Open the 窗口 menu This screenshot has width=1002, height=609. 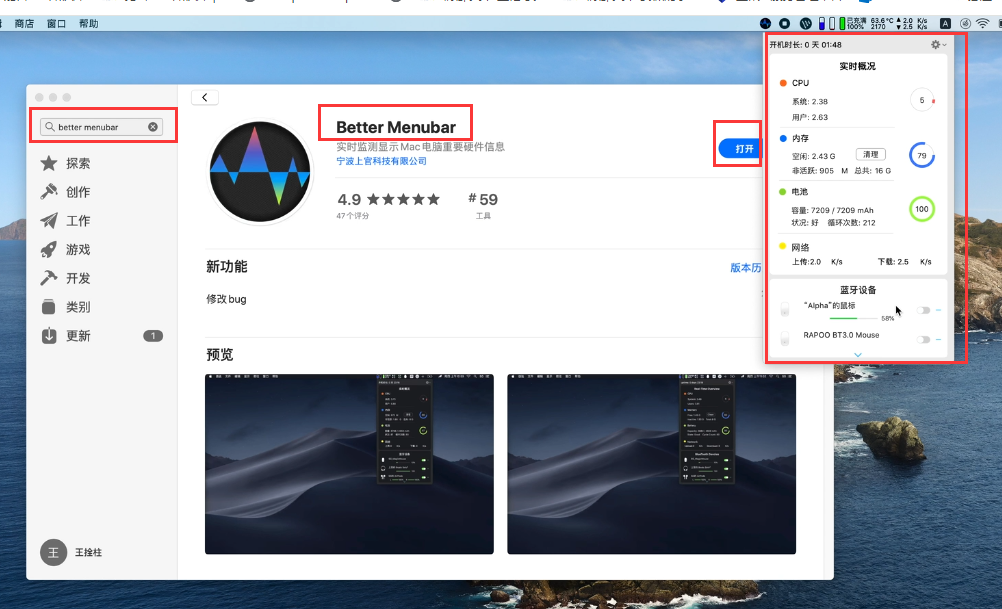pos(56,24)
